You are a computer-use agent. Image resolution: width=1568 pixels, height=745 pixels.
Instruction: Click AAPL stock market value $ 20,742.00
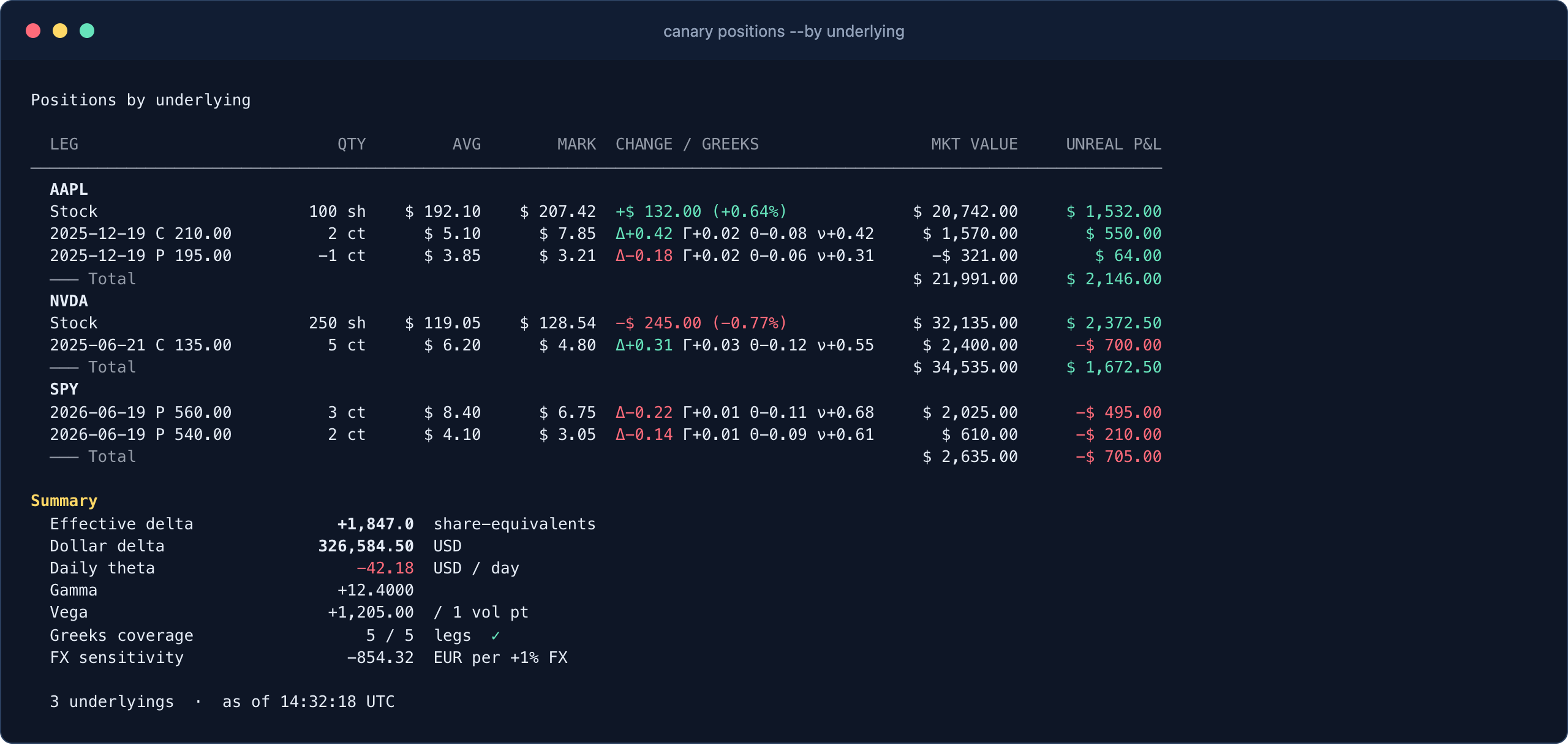(x=965, y=211)
